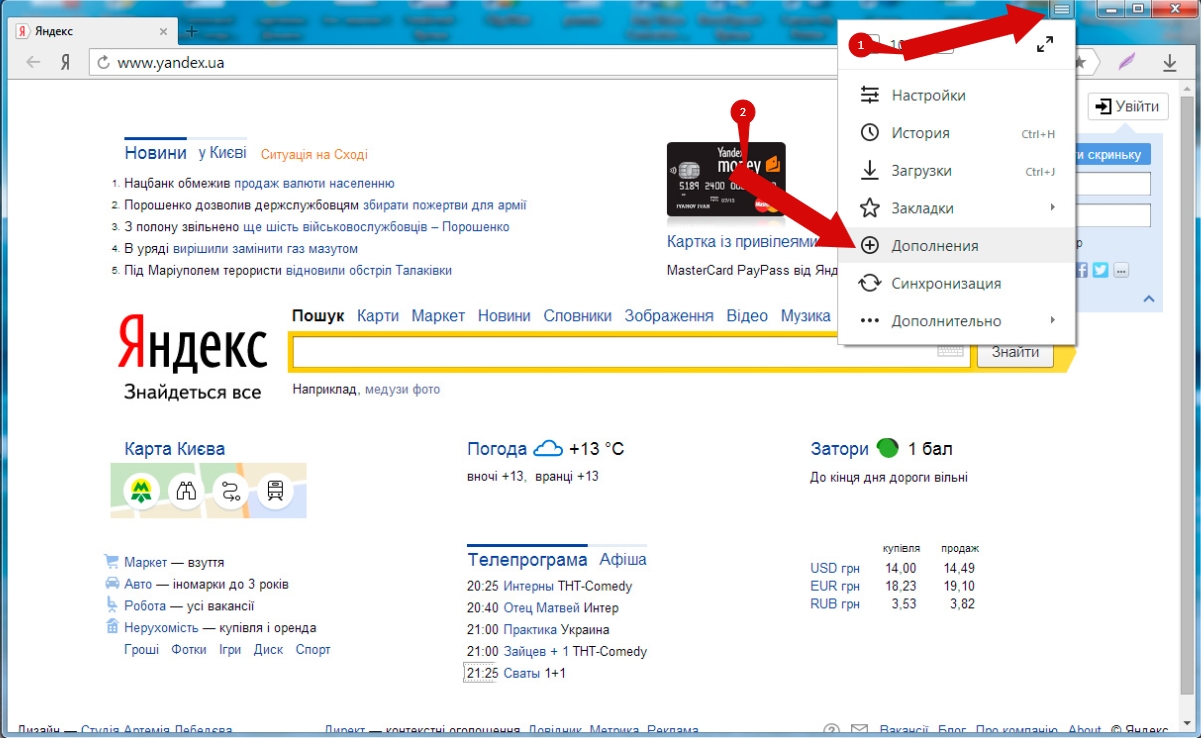Open the Афіша tab next to Телепрограма
The image size is (1201, 738).
tap(623, 559)
